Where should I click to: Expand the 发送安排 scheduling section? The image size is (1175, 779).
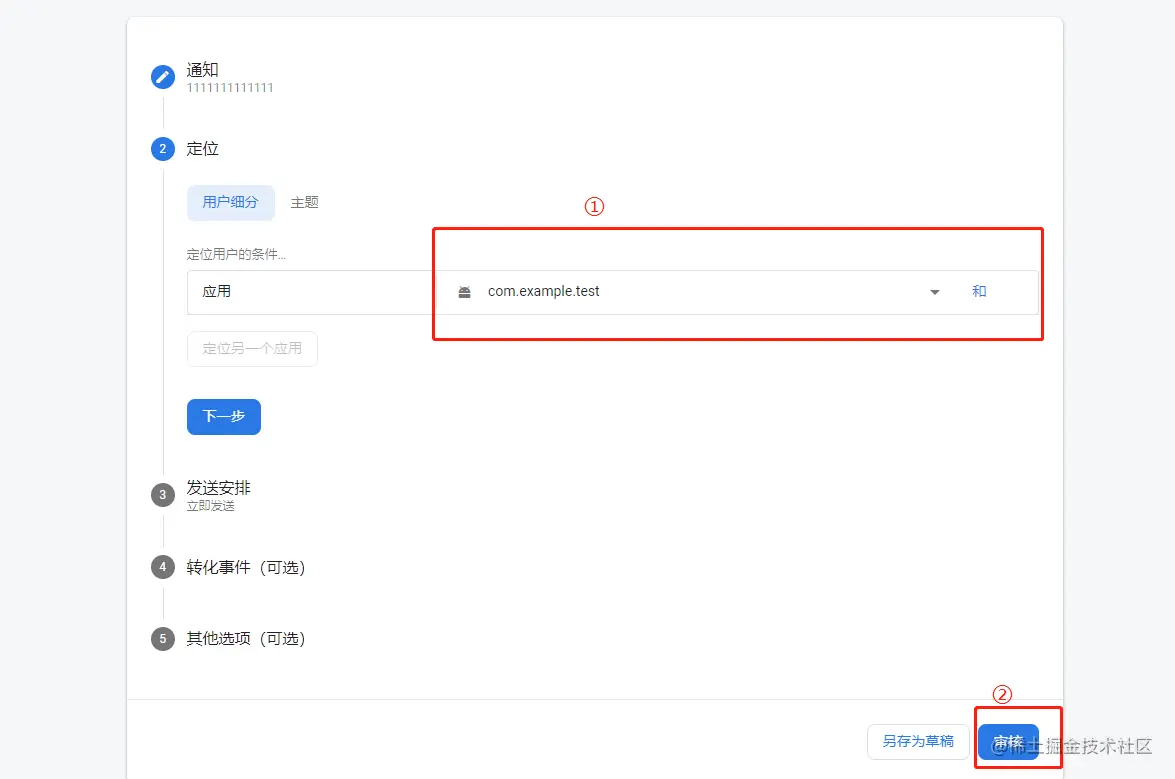(x=219, y=488)
